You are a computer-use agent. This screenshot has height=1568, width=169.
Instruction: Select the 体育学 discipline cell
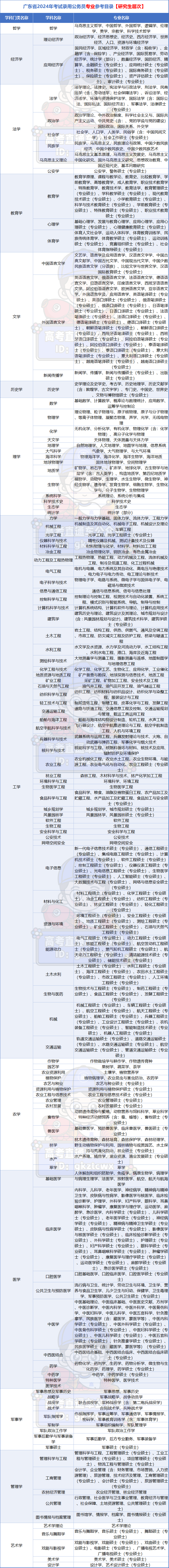(53, 241)
